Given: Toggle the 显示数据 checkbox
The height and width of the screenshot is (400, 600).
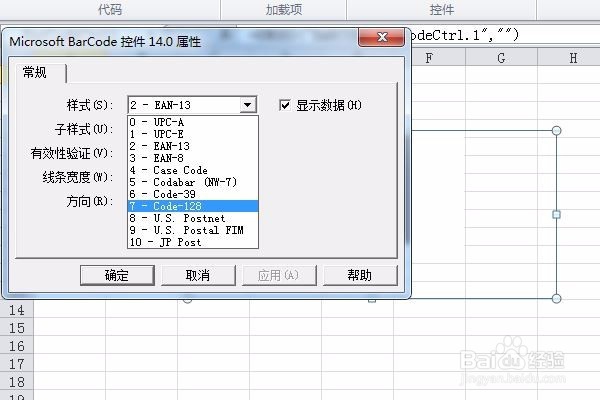Looking at the screenshot, I should coord(284,105).
